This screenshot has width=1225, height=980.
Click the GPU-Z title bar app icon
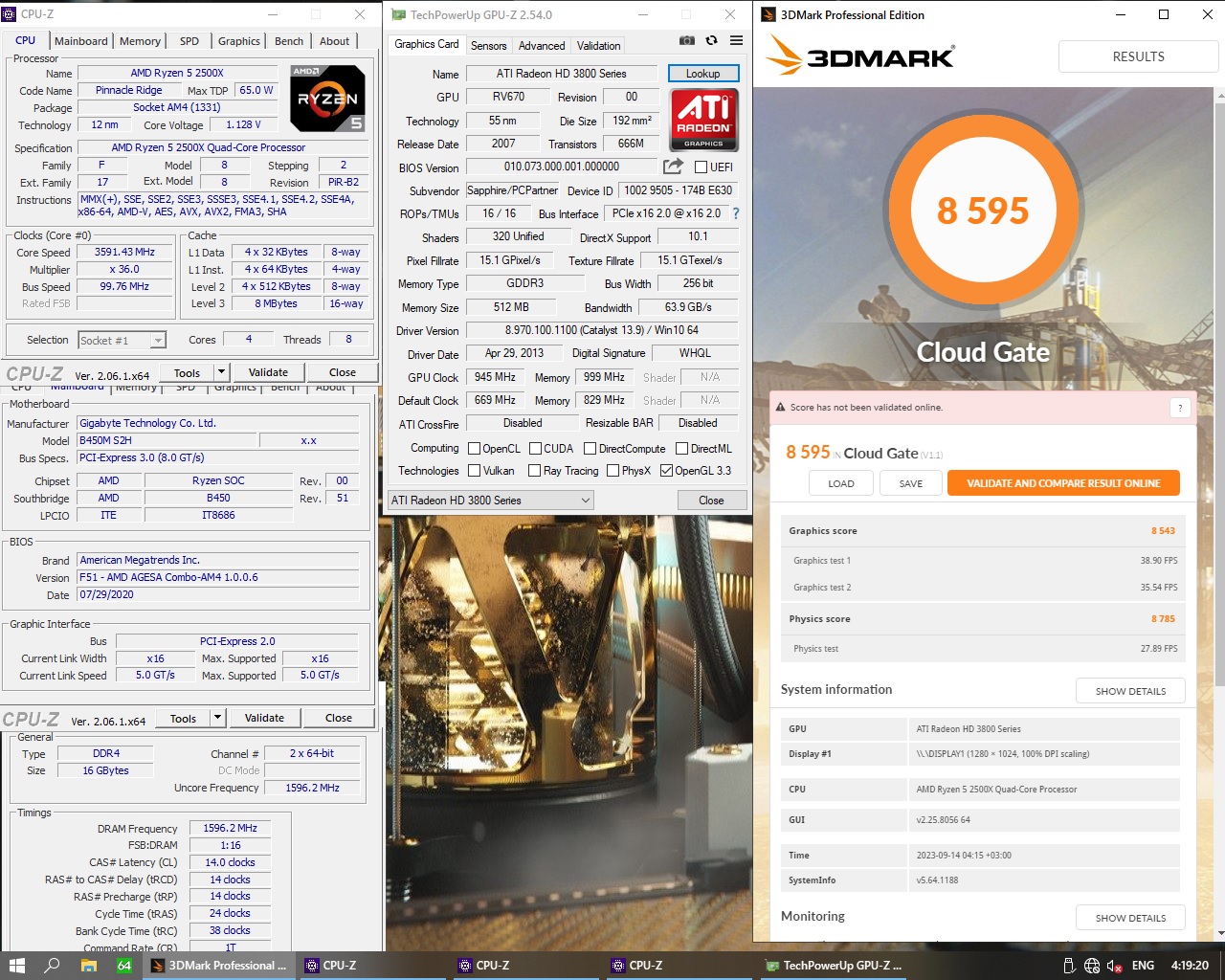click(x=399, y=14)
